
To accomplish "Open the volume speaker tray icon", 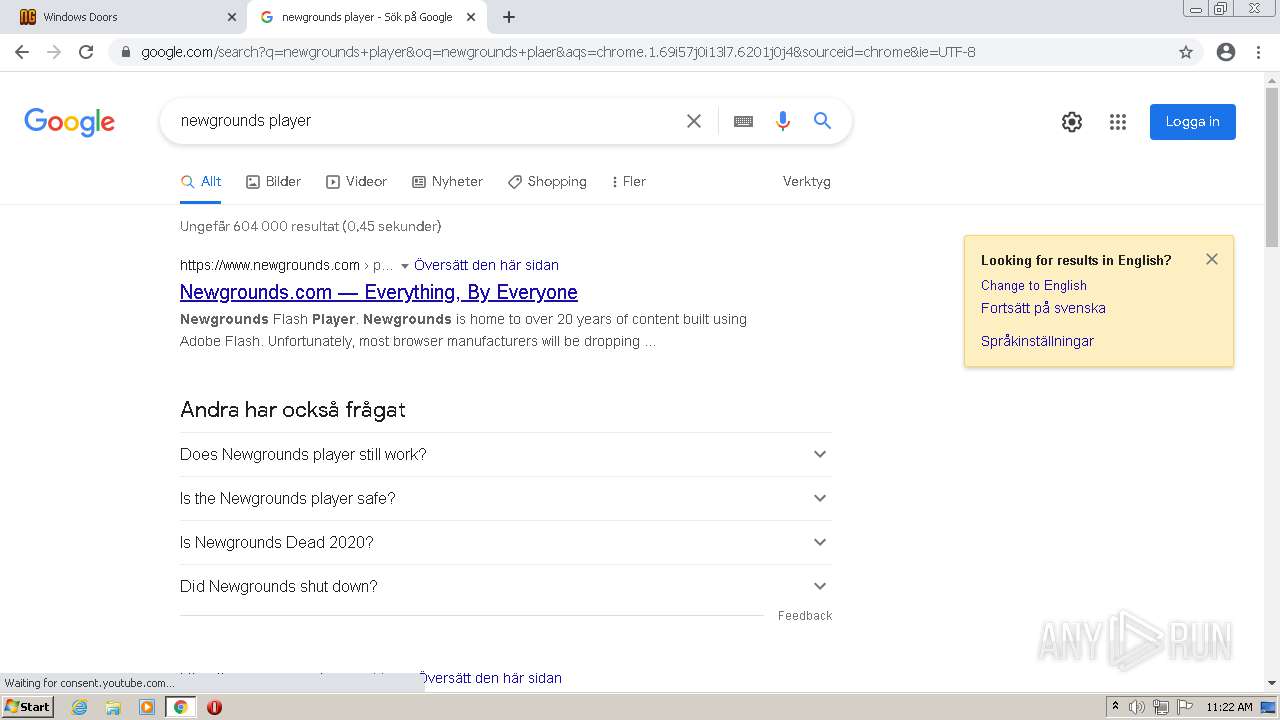I will click(1137, 707).
